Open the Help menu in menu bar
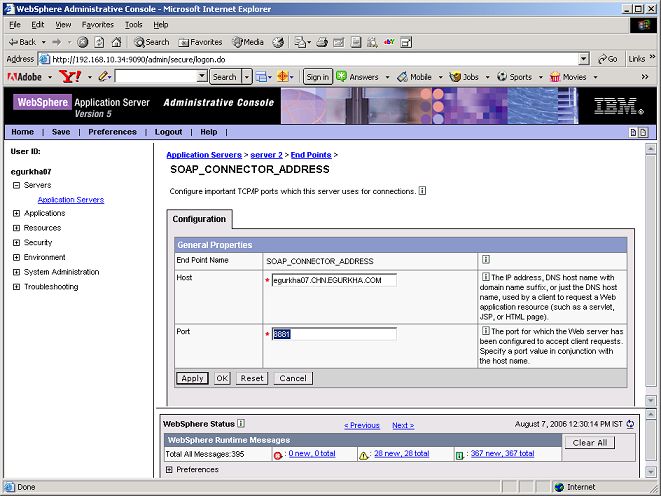Viewport: 661px width, 496px height. [161, 25]
